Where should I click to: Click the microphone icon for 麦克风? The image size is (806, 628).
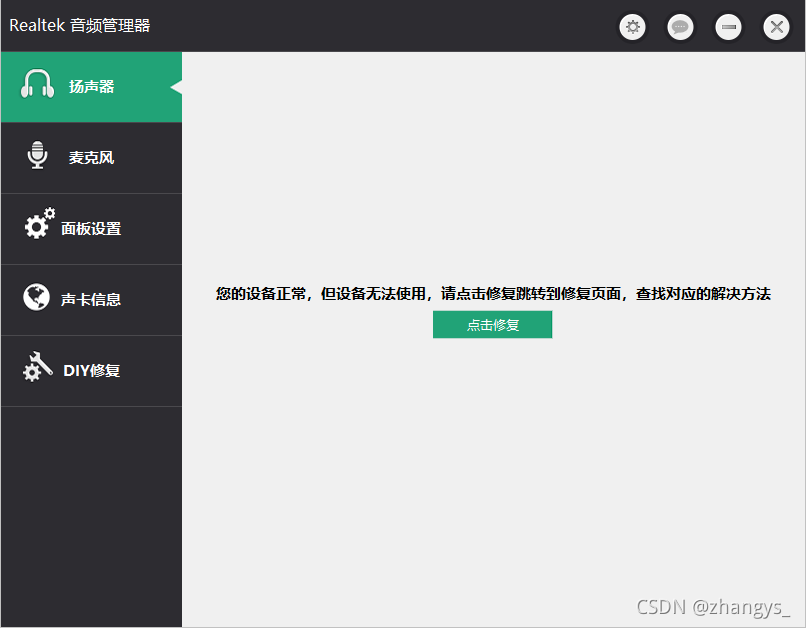pyautogui.click(x=37, y=155)
